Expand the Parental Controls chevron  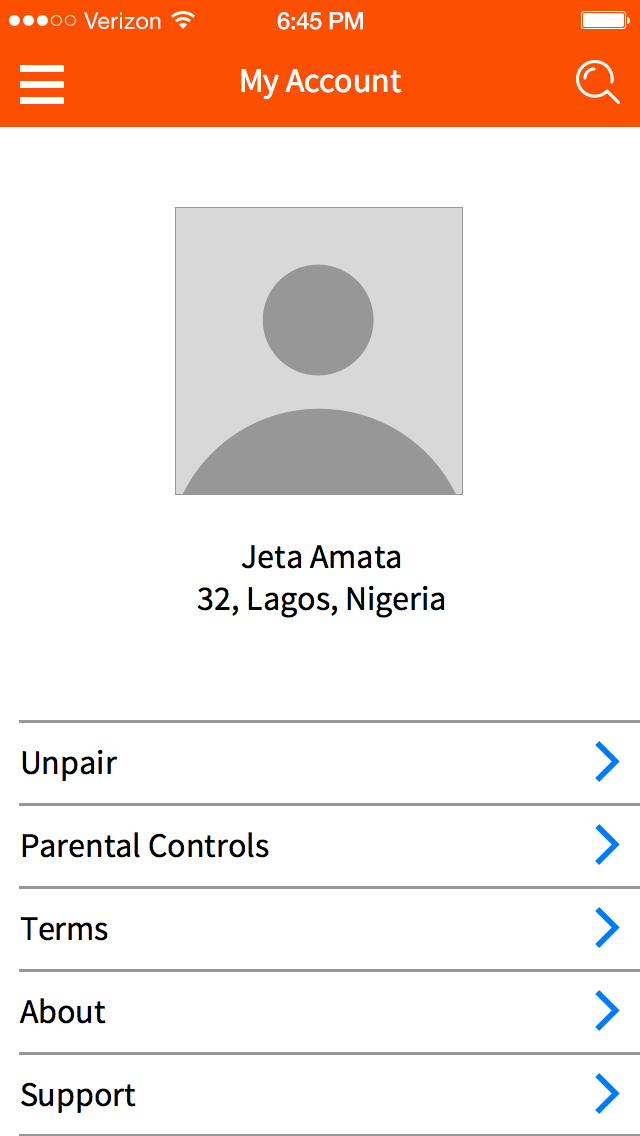click(x=607, y=846)
